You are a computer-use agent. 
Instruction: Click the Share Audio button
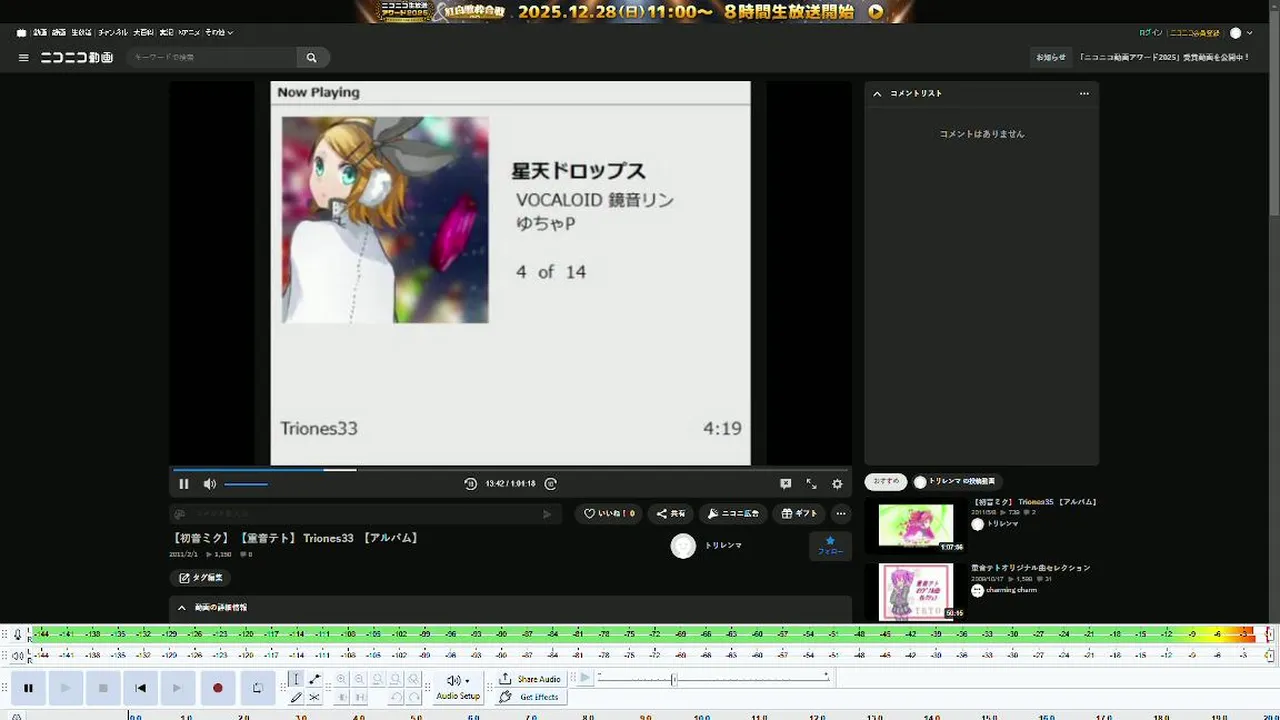coord(530,679)
